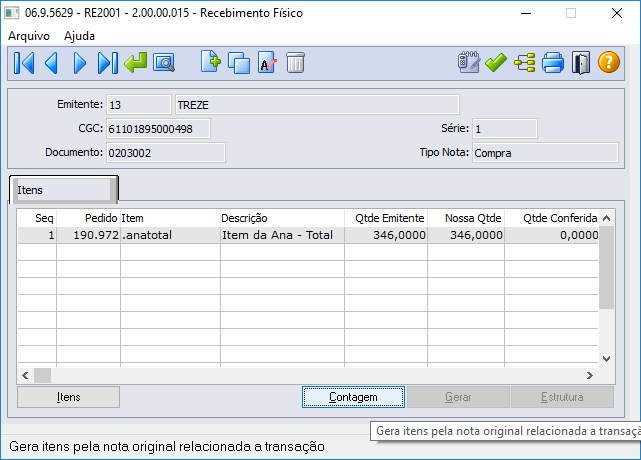
Task: Click the Estrutura button
Action: [x=562, y=397]
